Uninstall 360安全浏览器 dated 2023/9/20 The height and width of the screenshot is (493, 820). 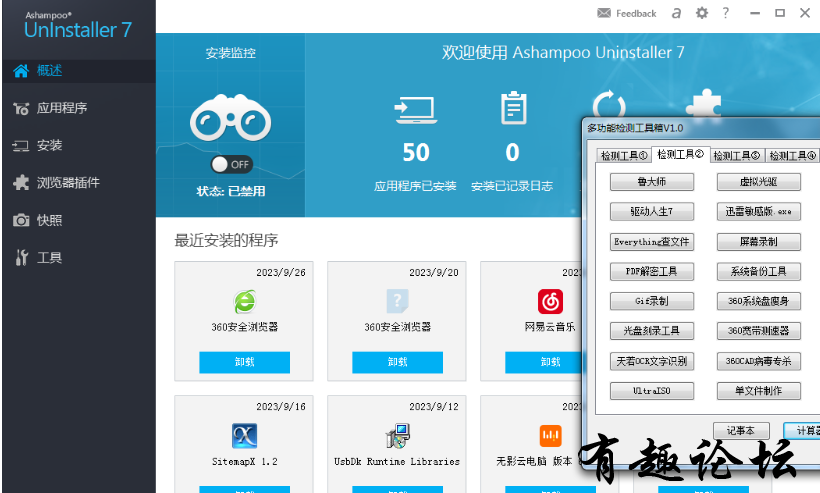point(397,362)
